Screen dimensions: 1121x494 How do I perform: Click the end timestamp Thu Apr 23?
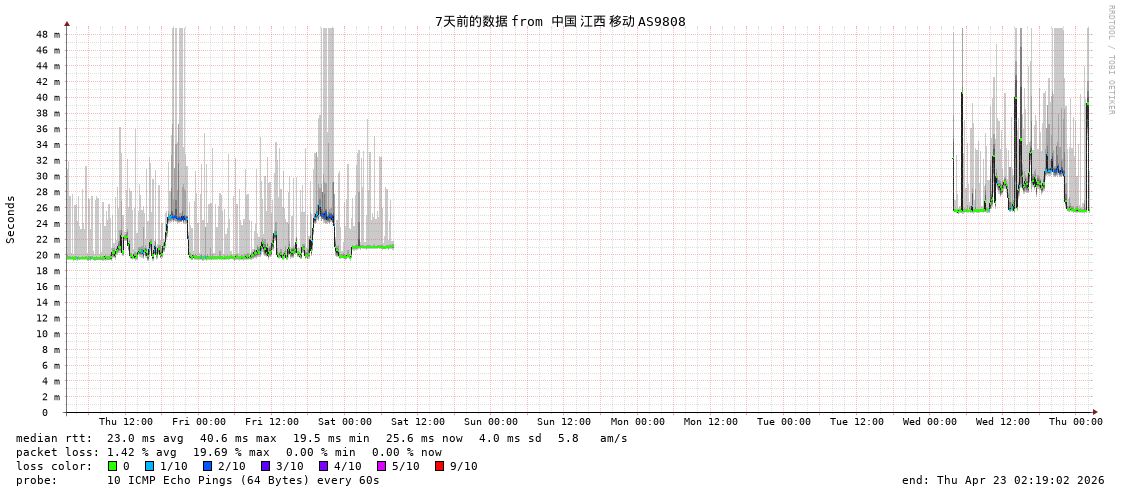[1003, 480]
